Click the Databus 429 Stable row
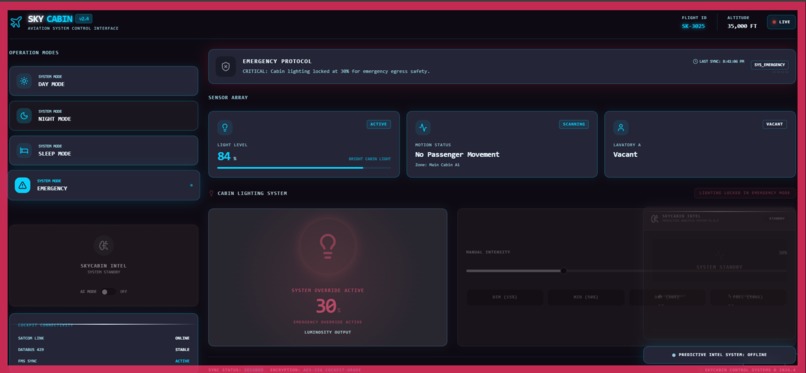The height and width of the screenshot is (373, 806). (x=103, y=349)
